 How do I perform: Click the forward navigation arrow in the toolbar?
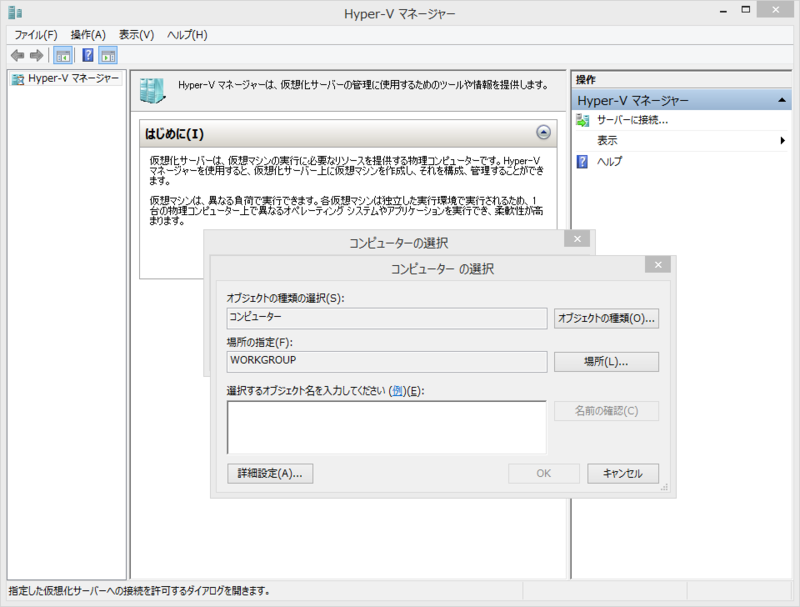click(x=37, y=55)
